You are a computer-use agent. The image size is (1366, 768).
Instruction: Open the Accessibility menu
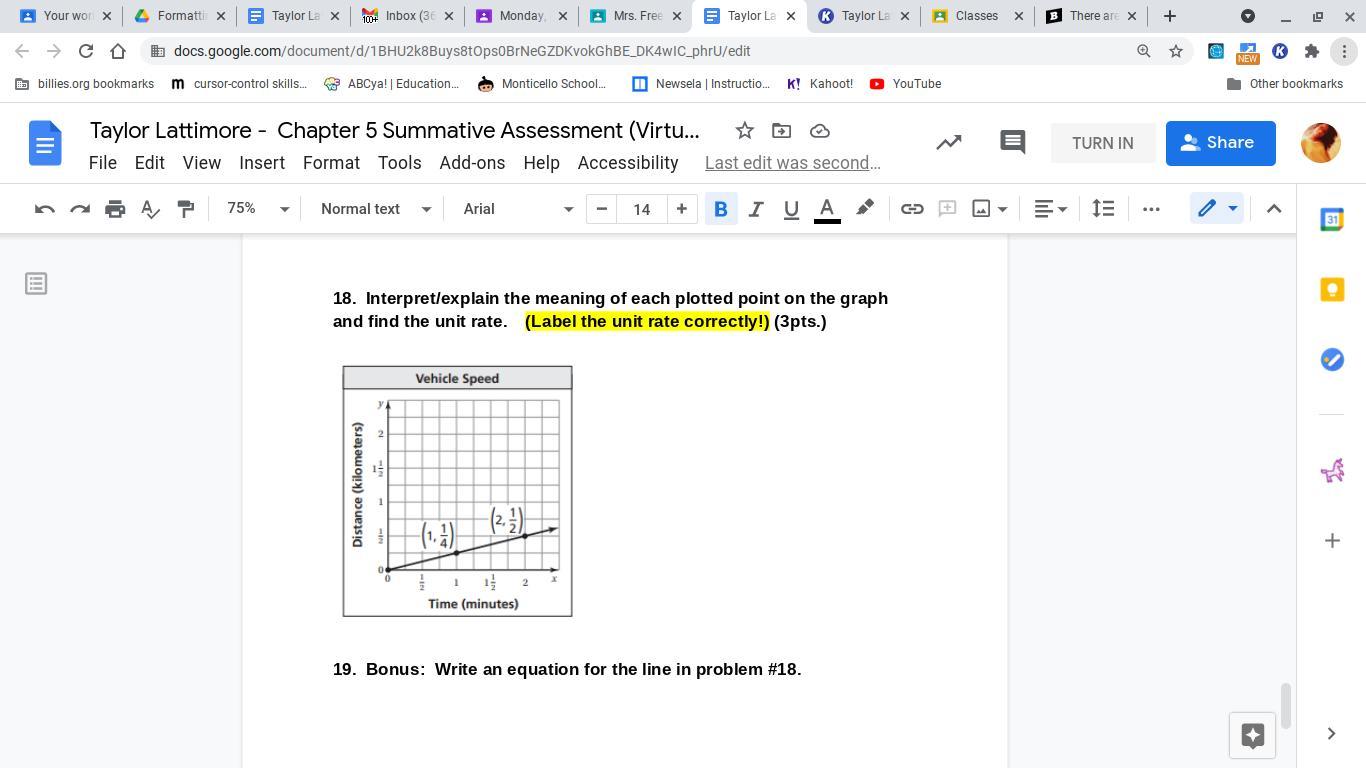tap(628, 163)
